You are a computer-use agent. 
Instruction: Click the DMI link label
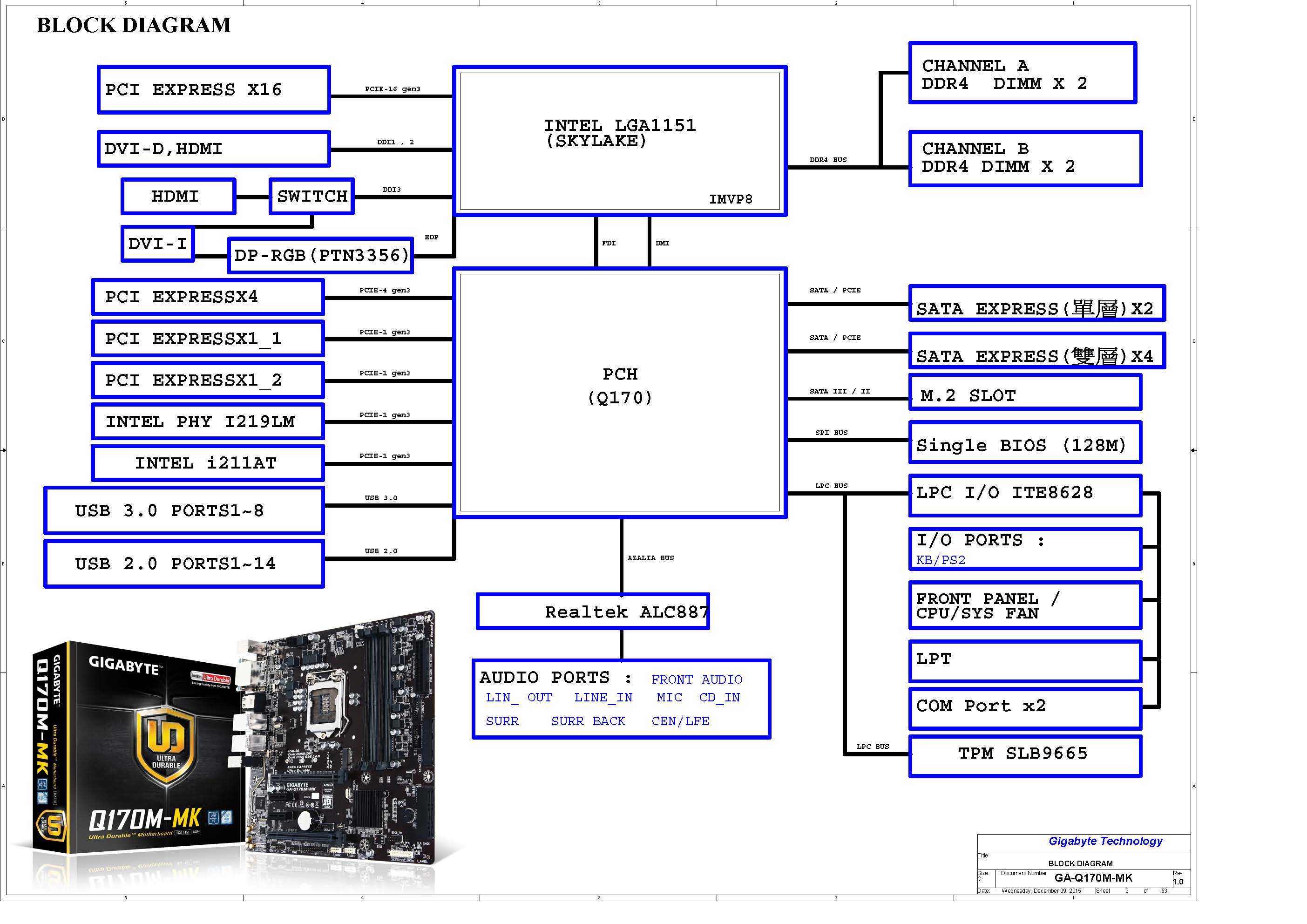662,243
